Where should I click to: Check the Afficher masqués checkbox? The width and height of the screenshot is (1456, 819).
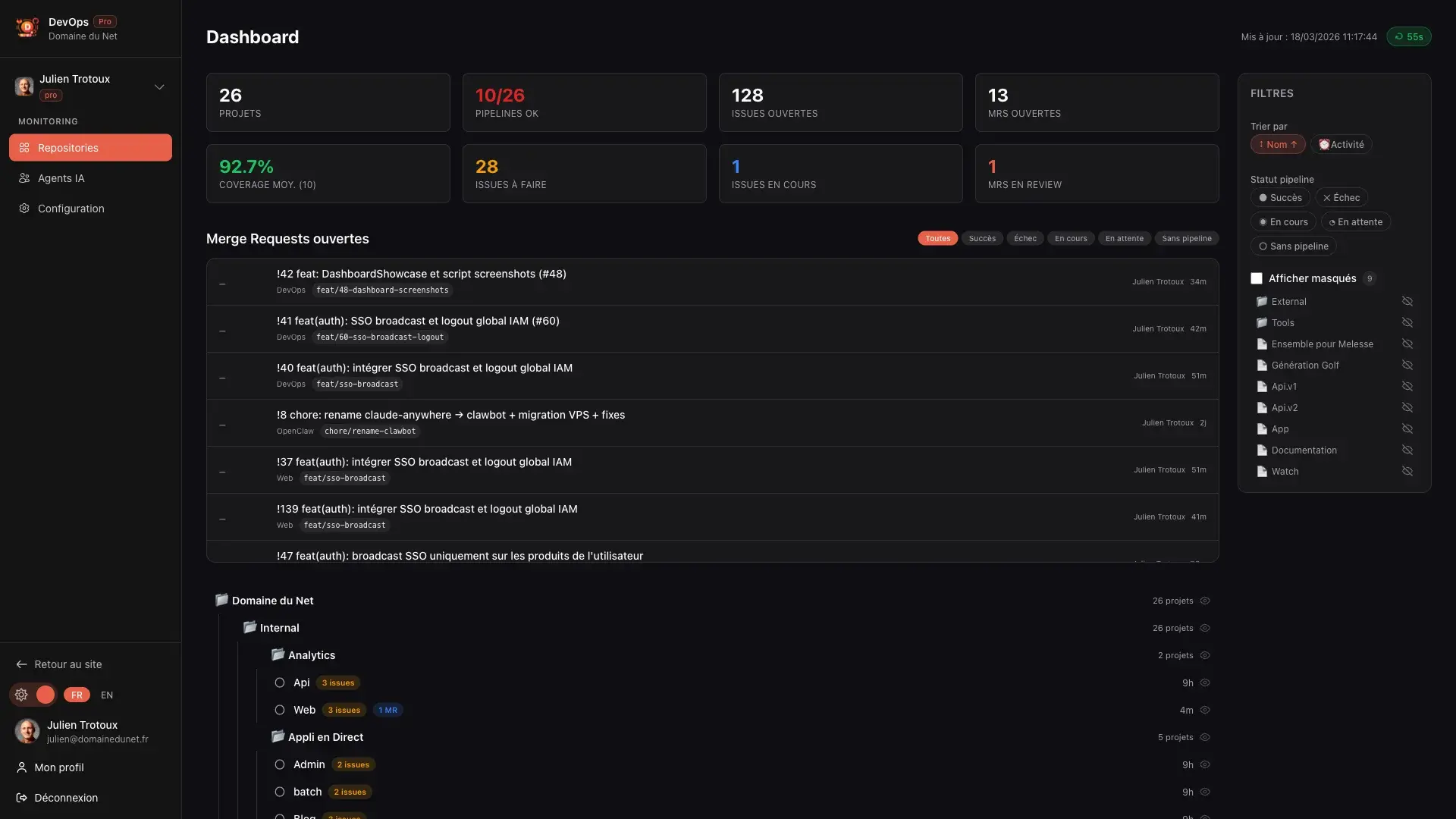tap(1257, 278)
